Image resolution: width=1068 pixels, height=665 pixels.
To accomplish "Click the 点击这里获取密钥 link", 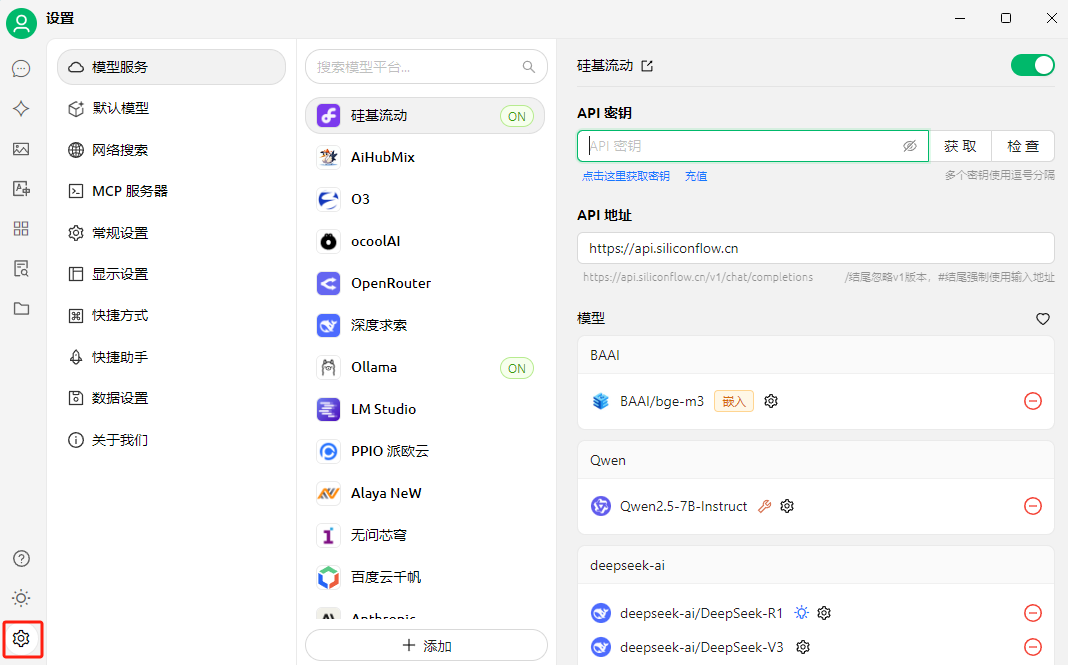I will (x=626, y=176).
